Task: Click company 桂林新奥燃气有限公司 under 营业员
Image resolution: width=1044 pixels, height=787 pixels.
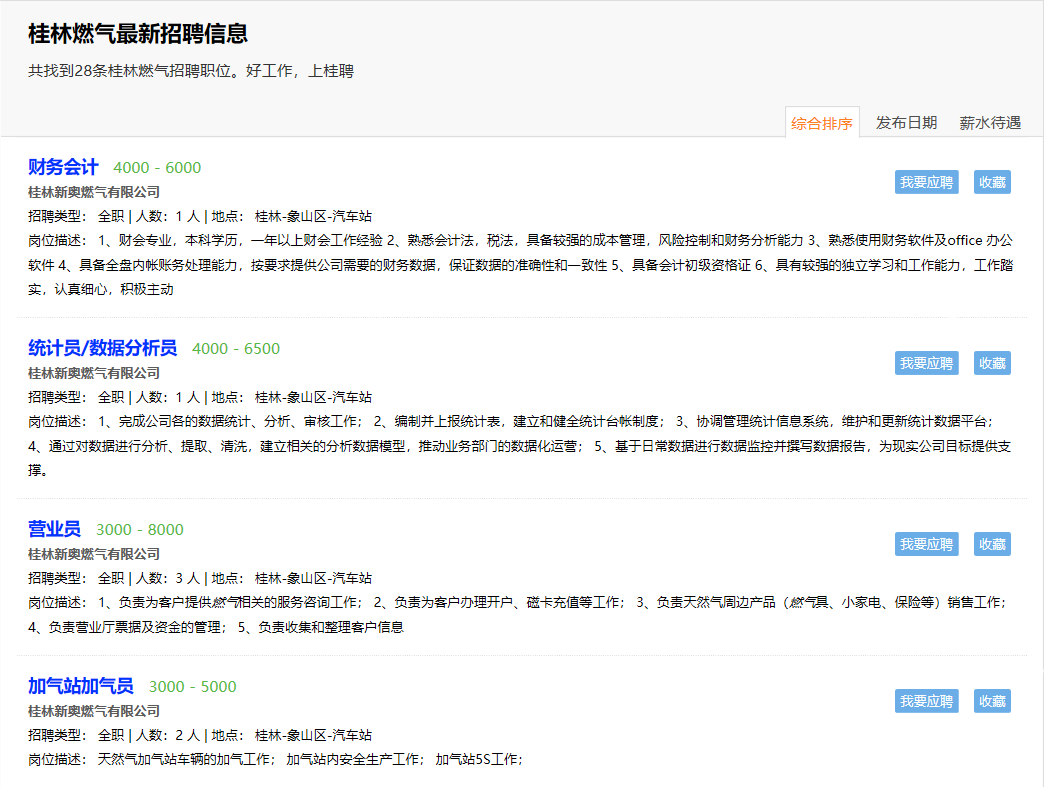Action: [94, 554]
